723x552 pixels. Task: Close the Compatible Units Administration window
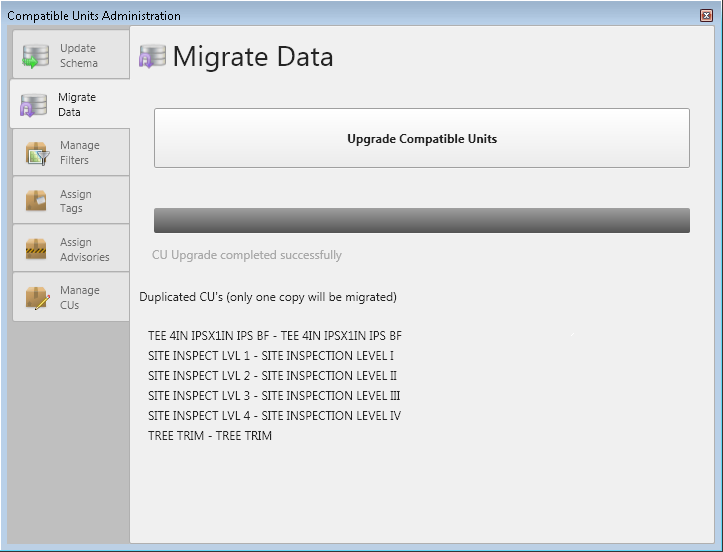pos(706,15)
